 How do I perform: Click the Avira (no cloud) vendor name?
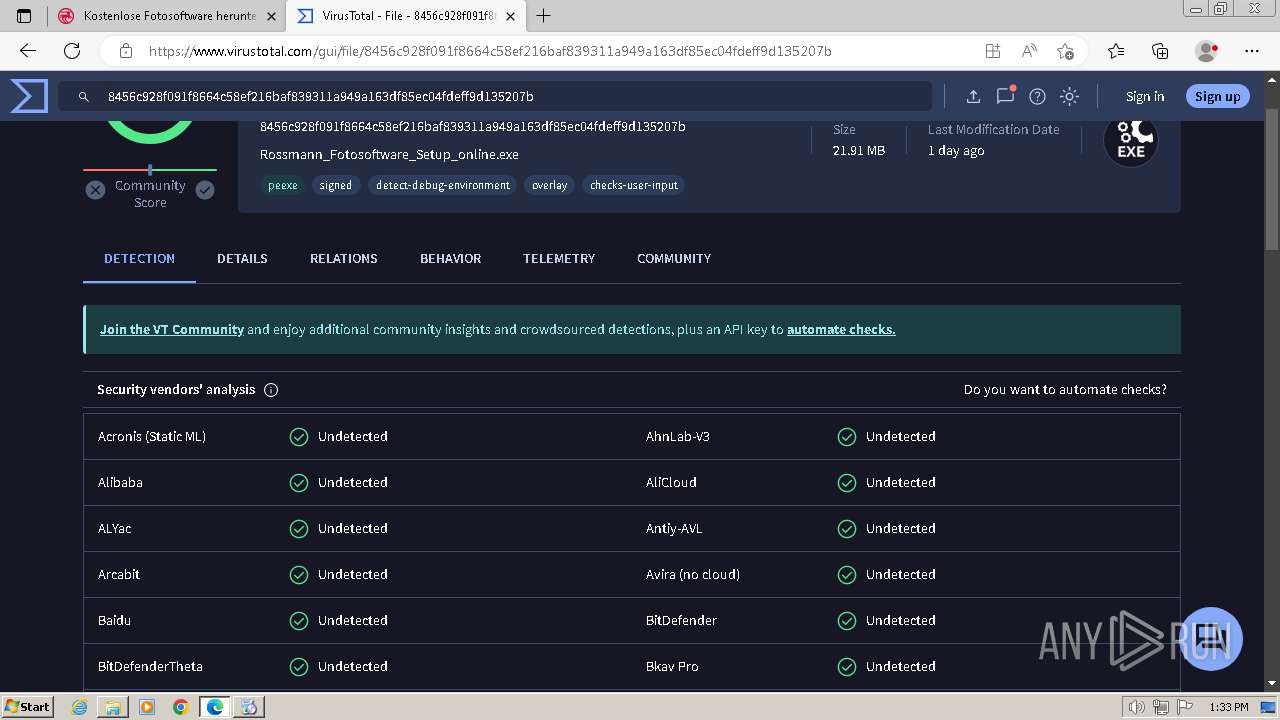(x=693, y=574)
